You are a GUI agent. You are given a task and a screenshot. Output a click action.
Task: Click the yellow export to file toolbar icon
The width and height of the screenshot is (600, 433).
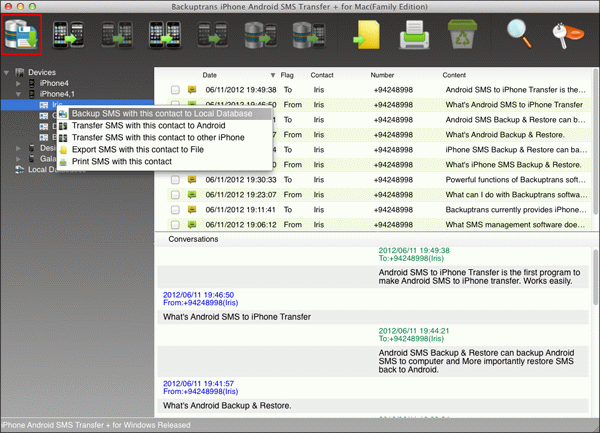(x=367, y=35)
